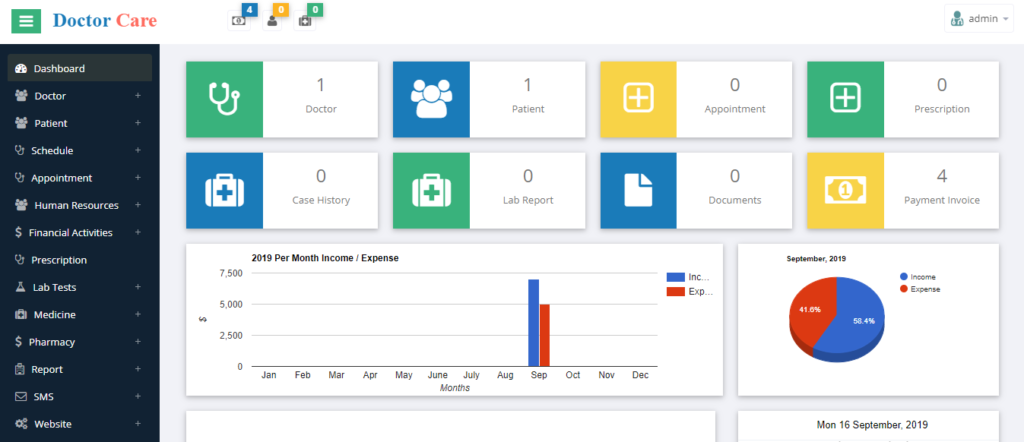Click the medical kit notification icon in the header
The height and width of the screenshot is (442, 1024).
(305, 20)
